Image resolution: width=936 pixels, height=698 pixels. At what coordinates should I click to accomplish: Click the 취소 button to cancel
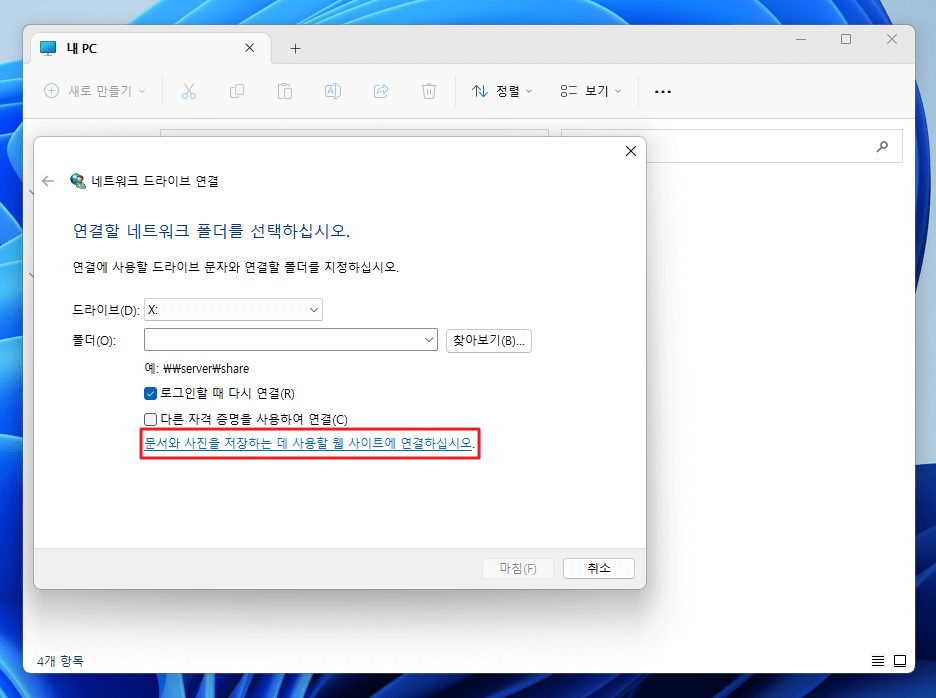click(598, 567)
